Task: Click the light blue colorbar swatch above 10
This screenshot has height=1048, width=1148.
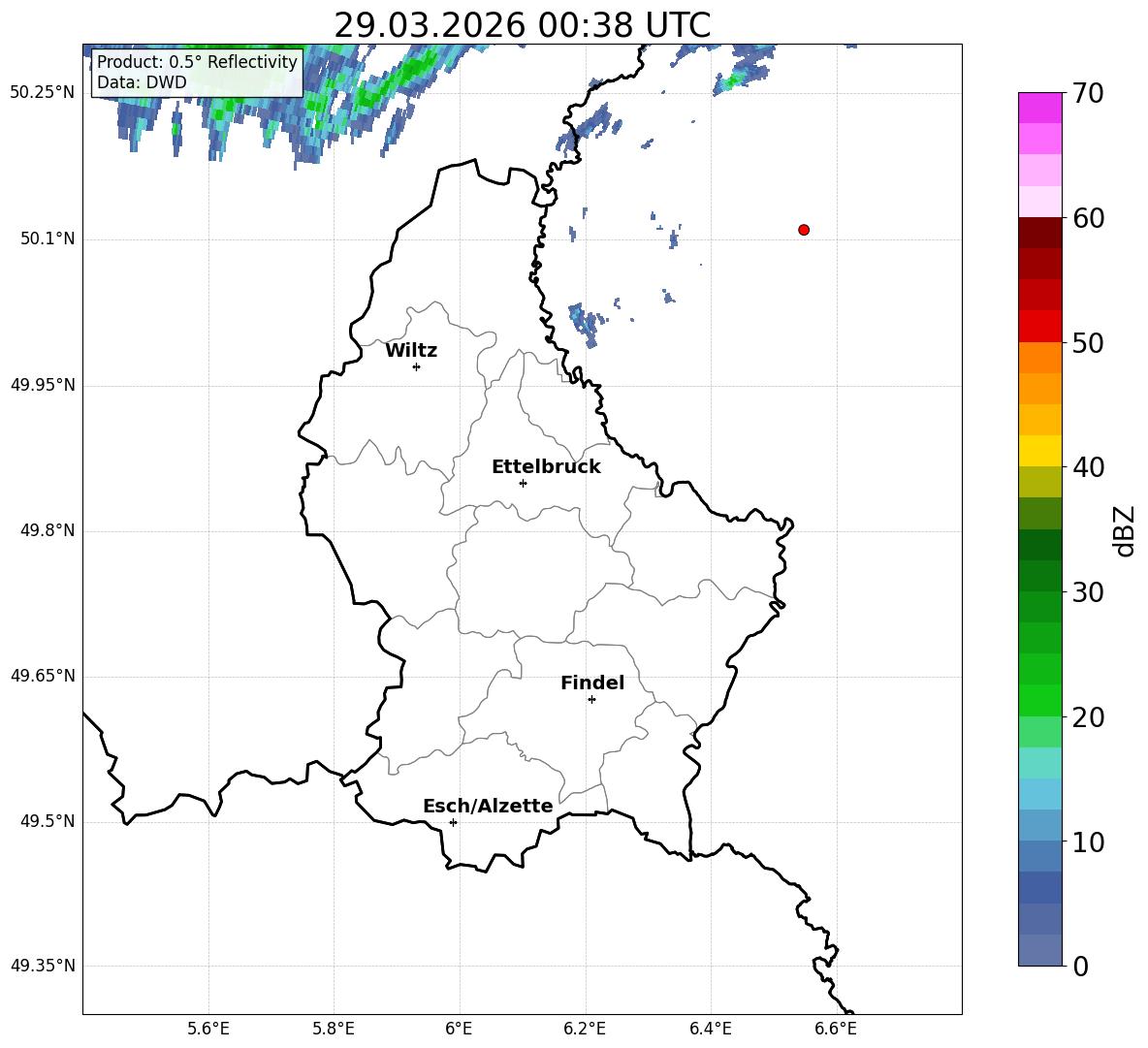Action: (x=1039, y=825)
